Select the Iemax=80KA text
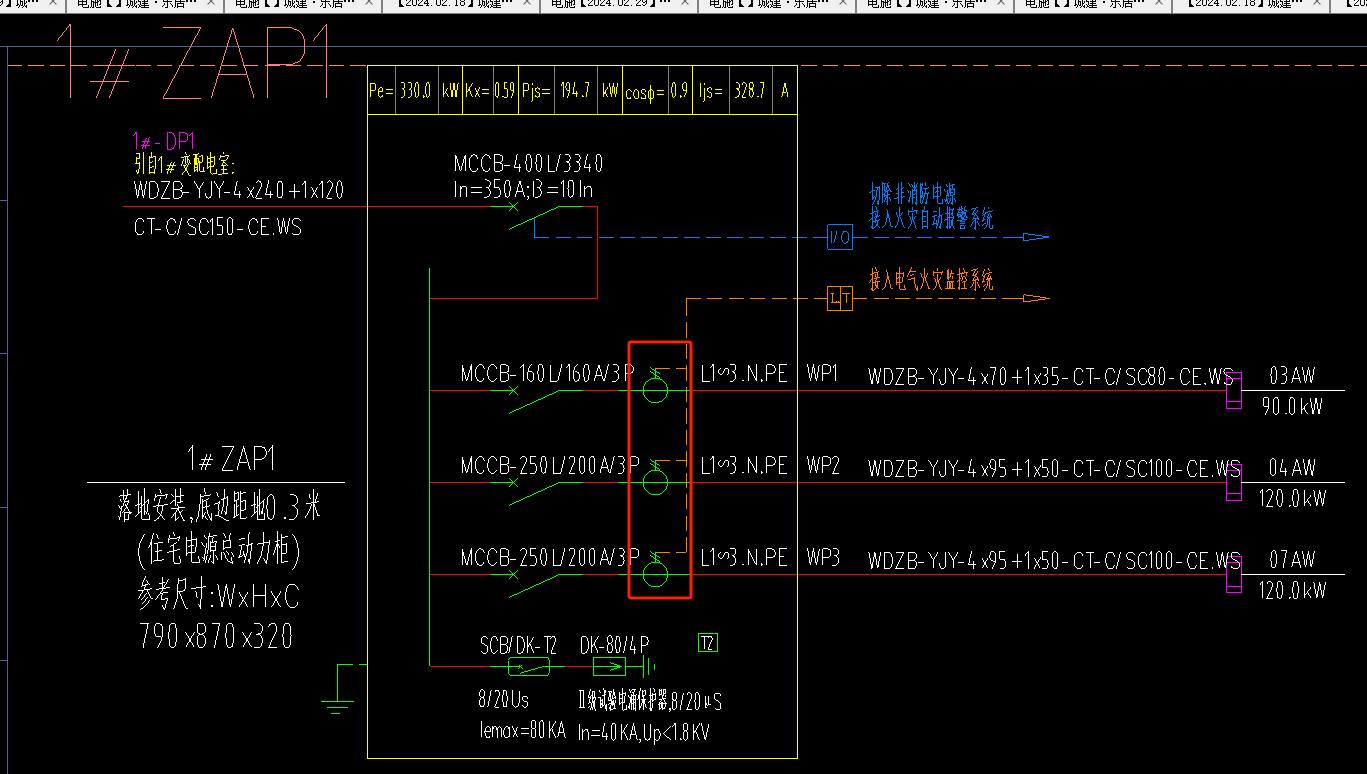Image resolution: width=1367 pixels, height=774 pixels. tap(523, 731)
